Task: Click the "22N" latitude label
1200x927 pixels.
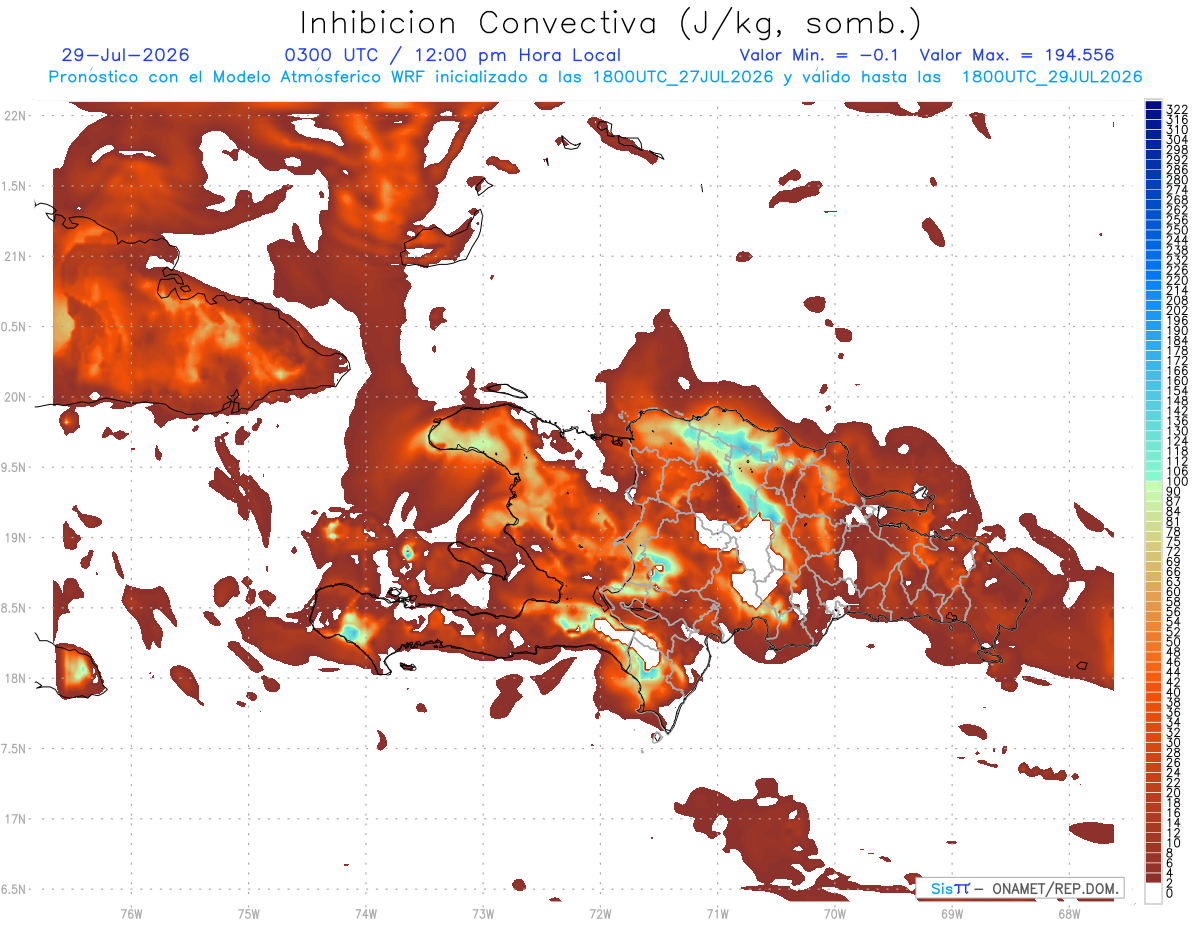Action: pyautogui.click(x=15, y=116)
